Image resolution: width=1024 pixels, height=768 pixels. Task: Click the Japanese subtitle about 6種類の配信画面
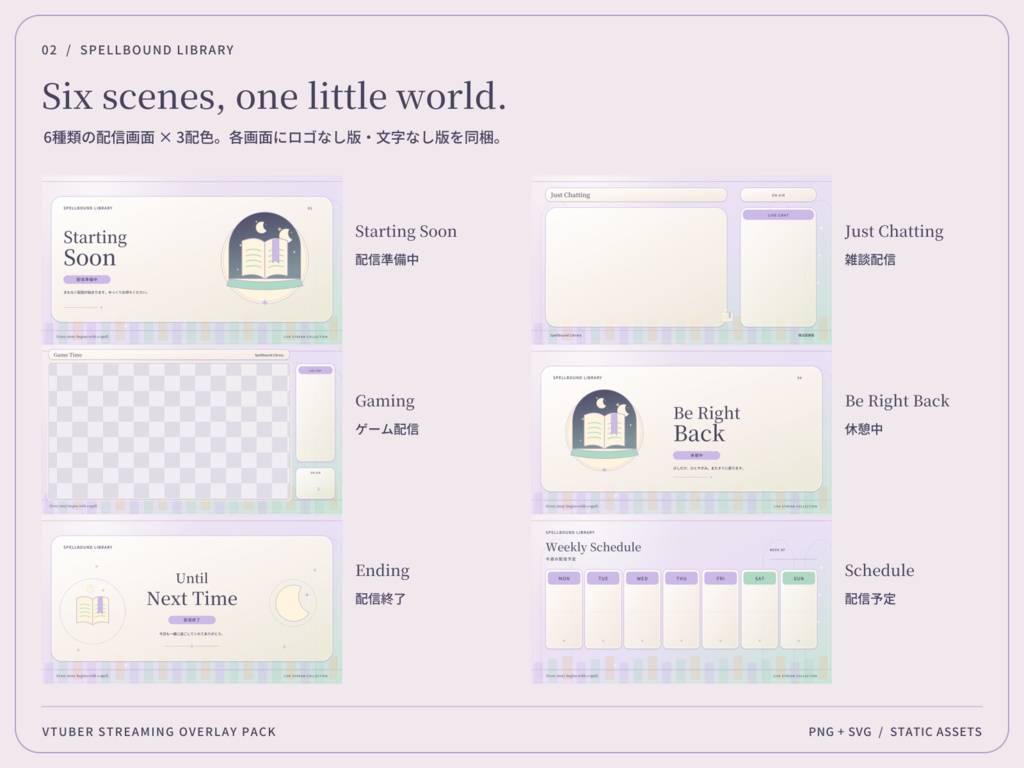[x=272, y=137]
